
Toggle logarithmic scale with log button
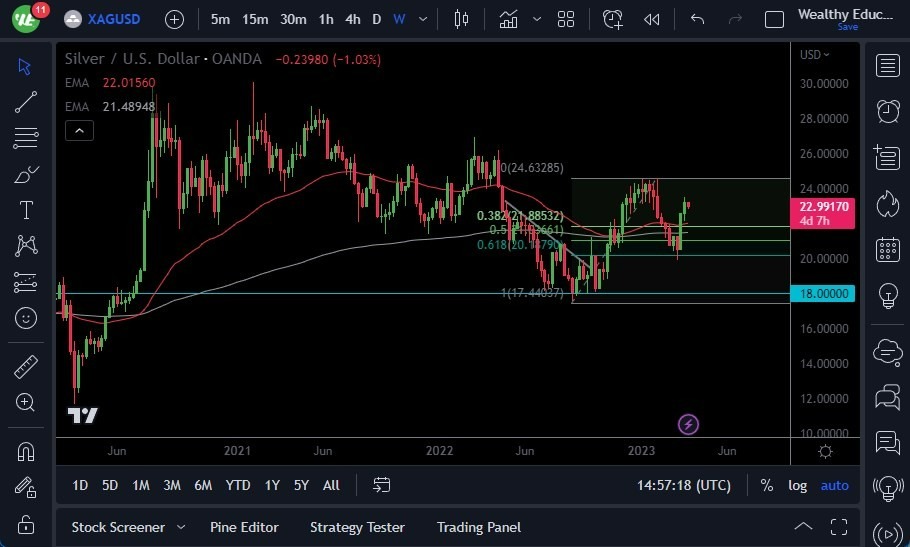(x=797, y=485)
